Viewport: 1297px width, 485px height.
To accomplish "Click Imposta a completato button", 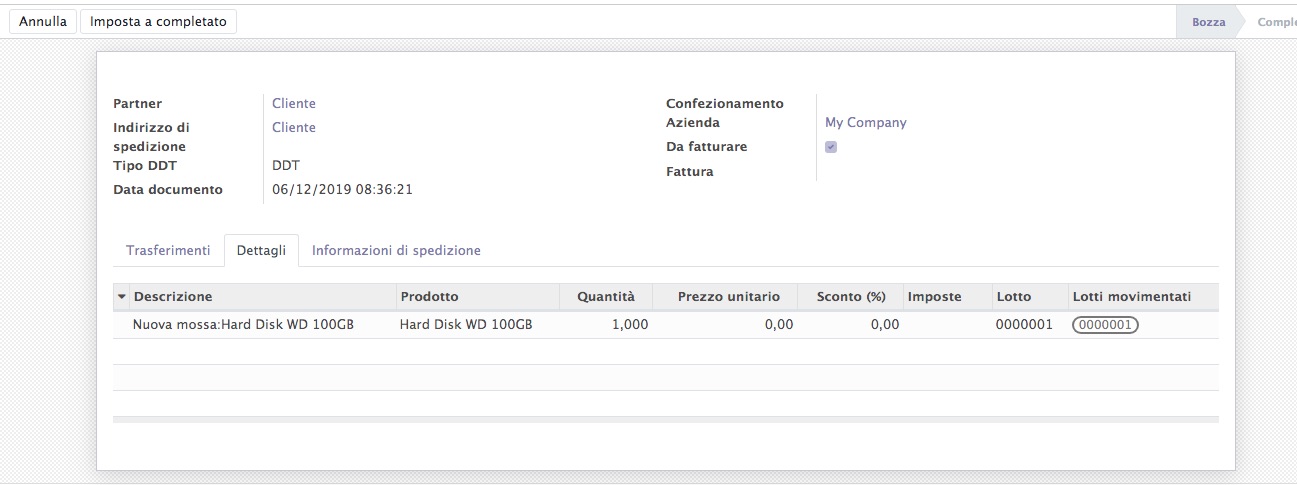I will click(x=159, y=21).
